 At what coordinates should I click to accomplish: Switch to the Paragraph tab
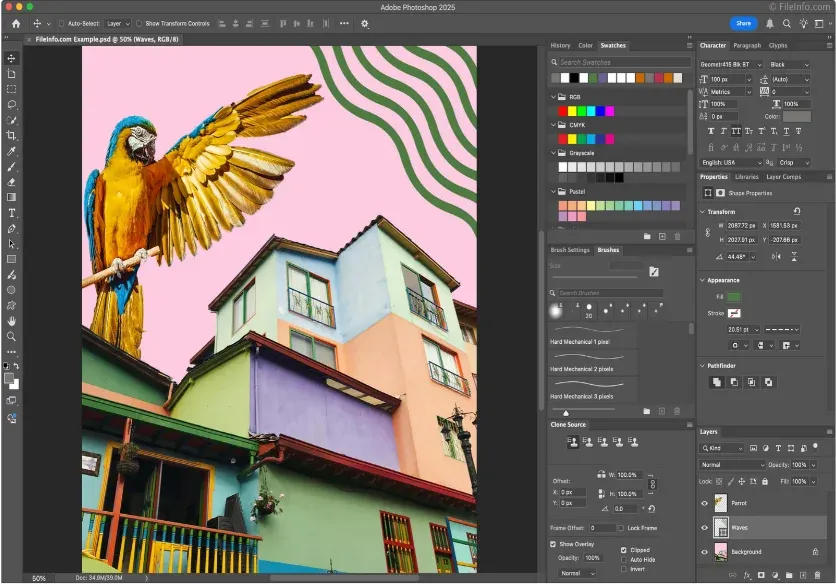[747, 45]
